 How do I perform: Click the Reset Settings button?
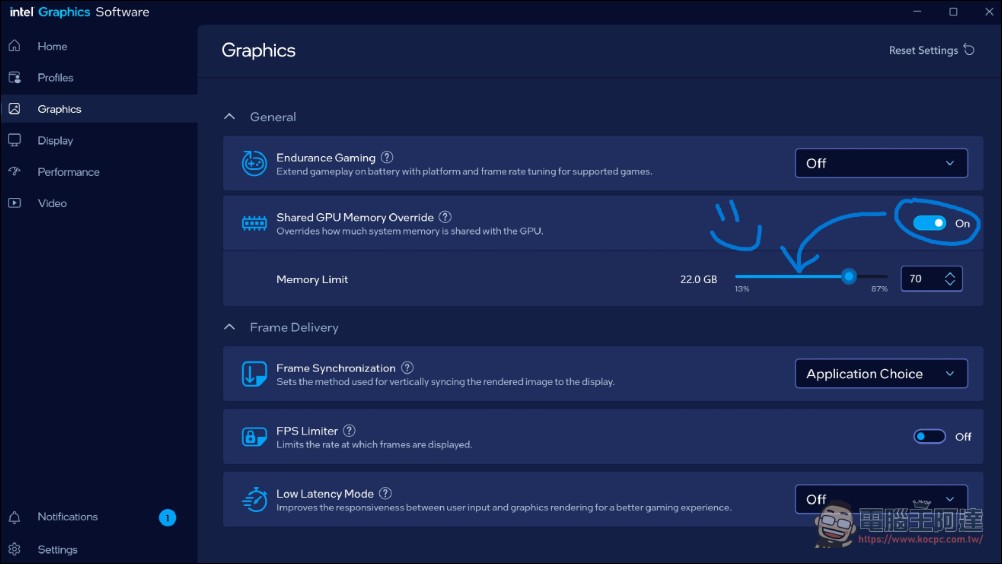pos(931,50)
